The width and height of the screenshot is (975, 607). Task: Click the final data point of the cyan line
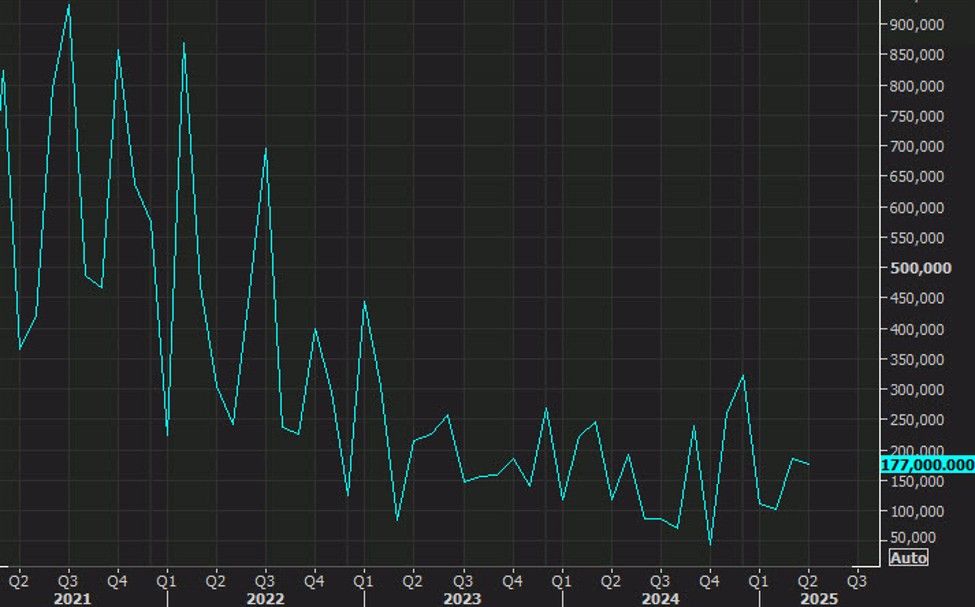(x=808, y=463)
